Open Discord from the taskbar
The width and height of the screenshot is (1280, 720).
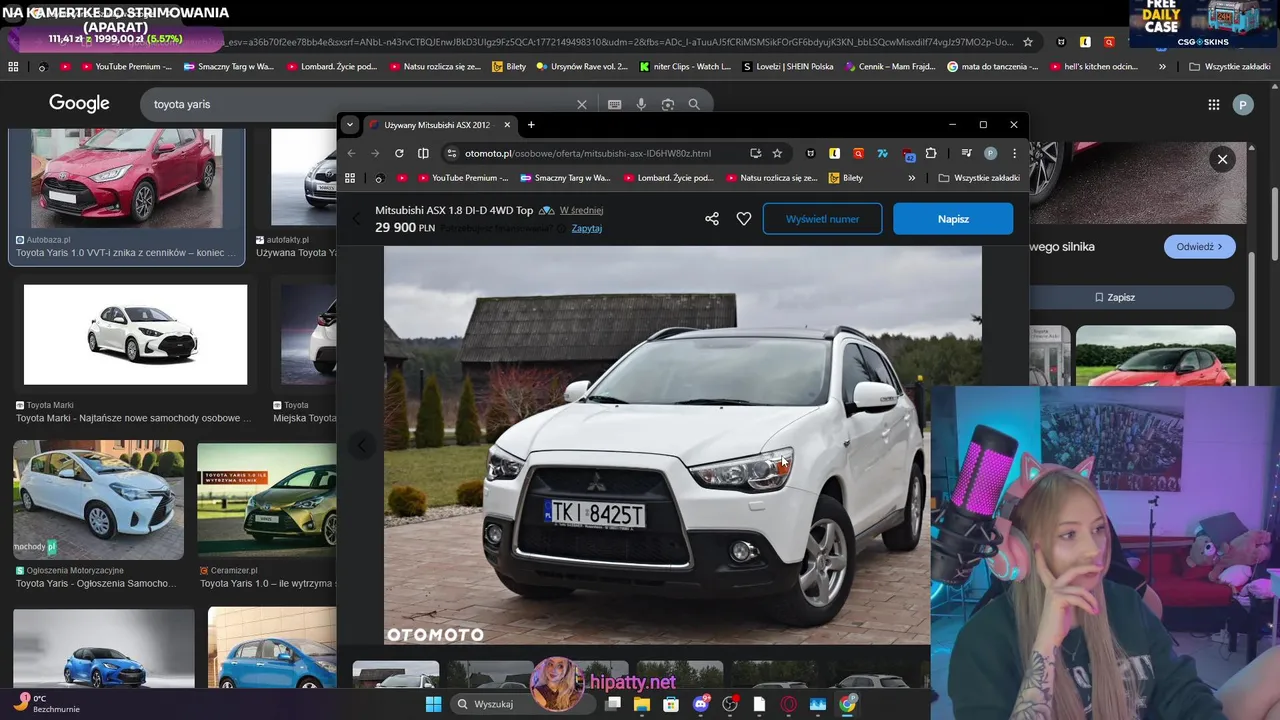[x=701, y=704]
